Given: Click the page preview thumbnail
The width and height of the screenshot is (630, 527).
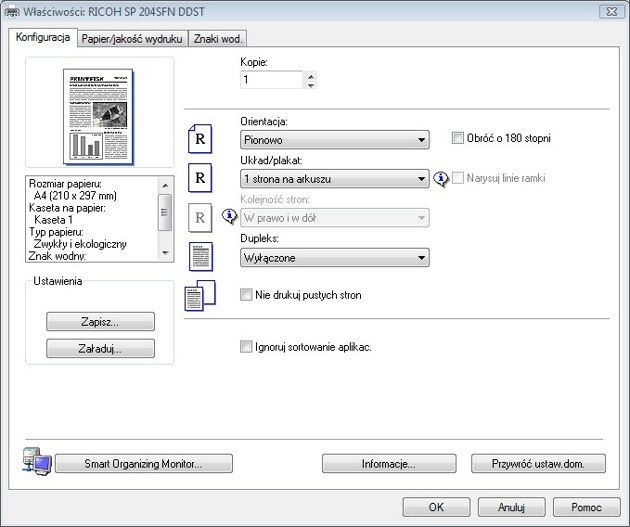Looking at the screenshot, I should (x=98, y=117).
